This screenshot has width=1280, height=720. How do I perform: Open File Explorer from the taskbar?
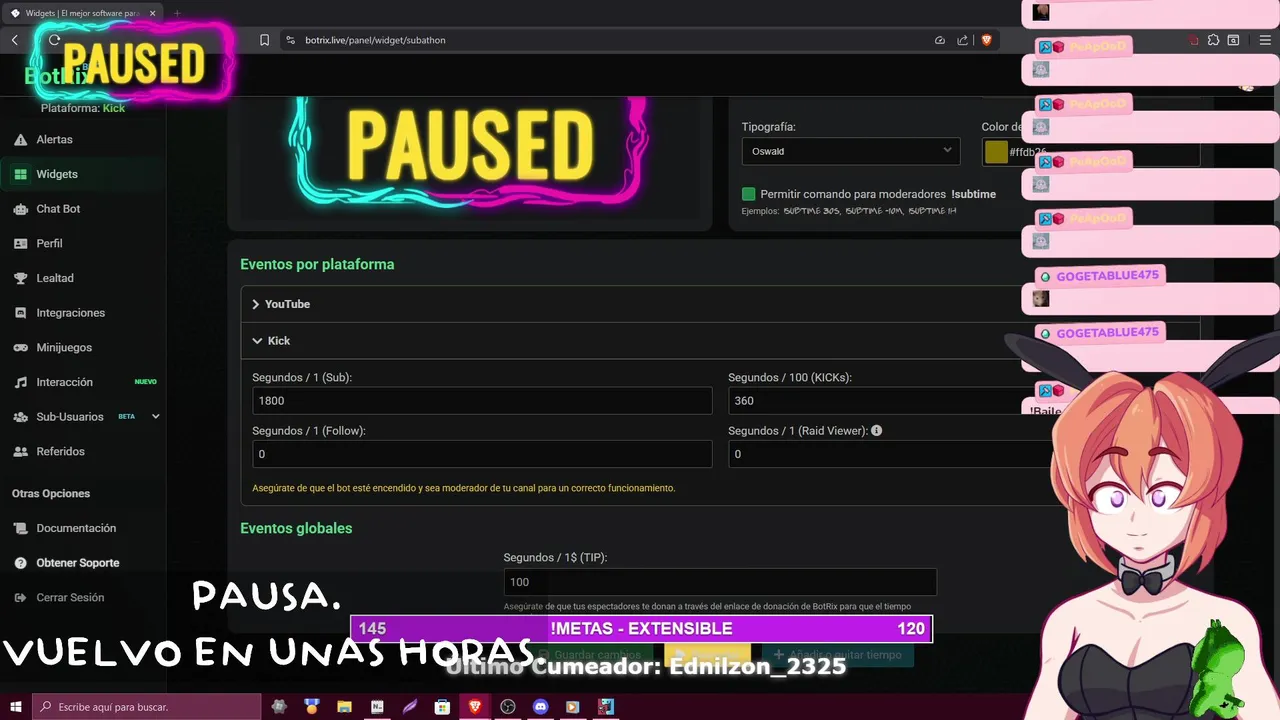344,707
